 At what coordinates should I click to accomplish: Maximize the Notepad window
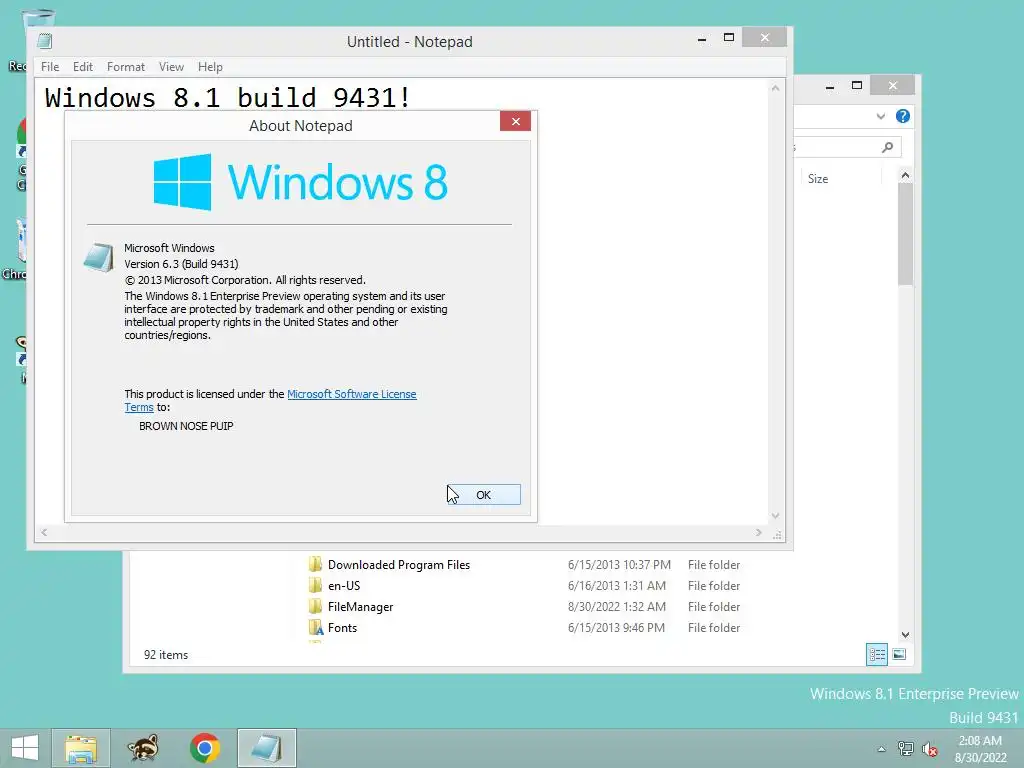pyautogui.click(x=729, y=38)
